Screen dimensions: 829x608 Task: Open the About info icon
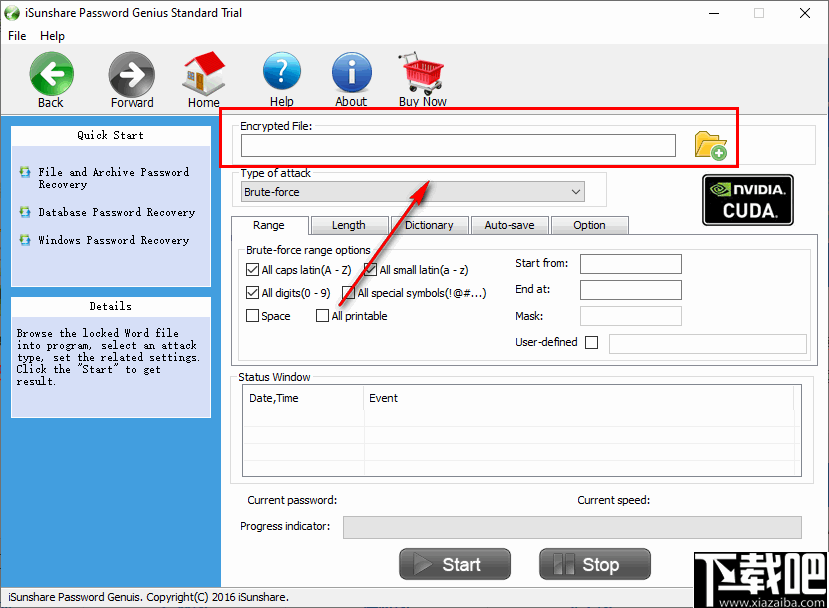[352, 72]
